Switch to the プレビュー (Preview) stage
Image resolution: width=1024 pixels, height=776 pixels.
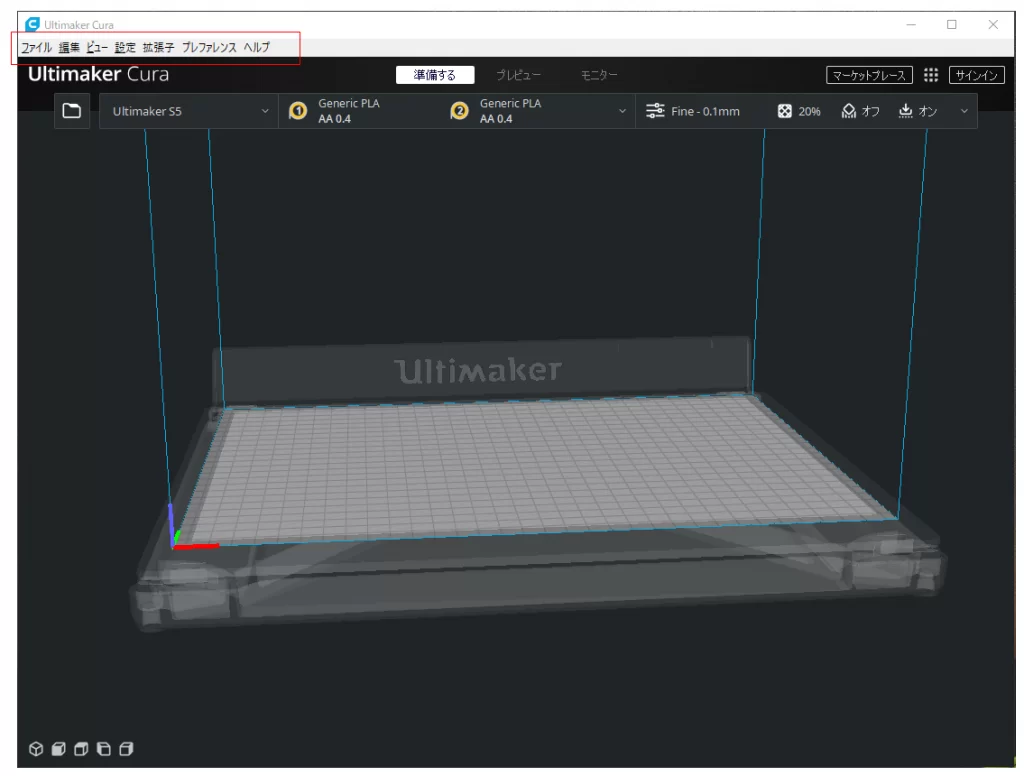point(519,75)
